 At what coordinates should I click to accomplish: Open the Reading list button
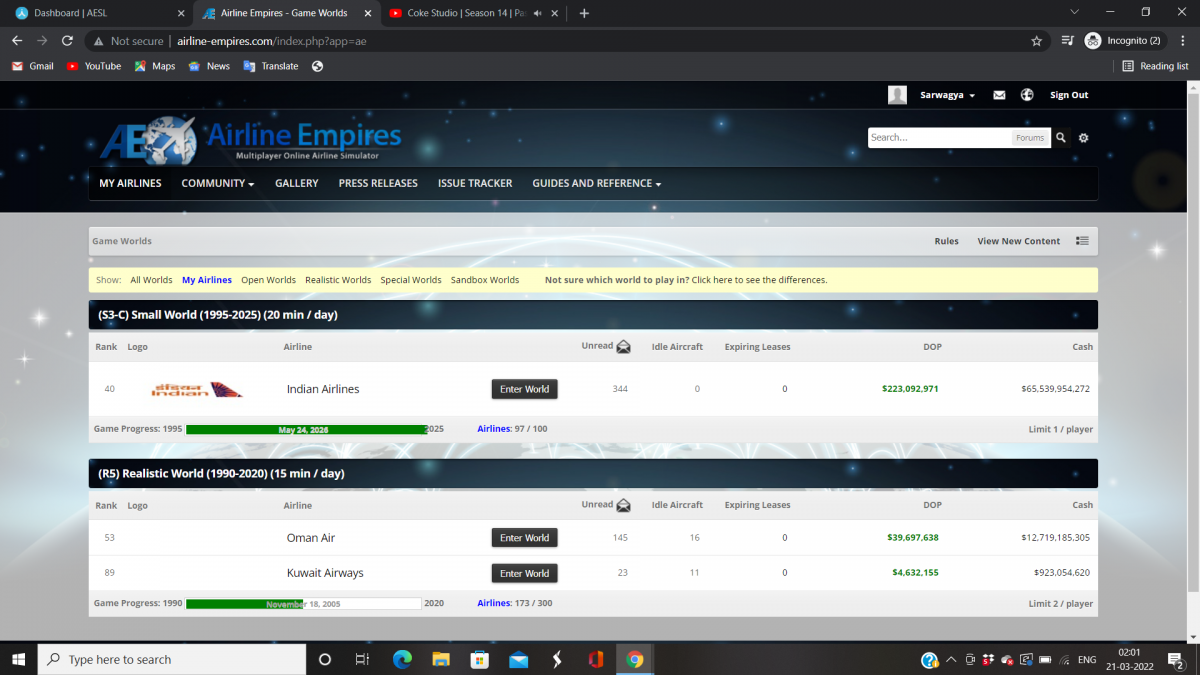point(1155,66)
